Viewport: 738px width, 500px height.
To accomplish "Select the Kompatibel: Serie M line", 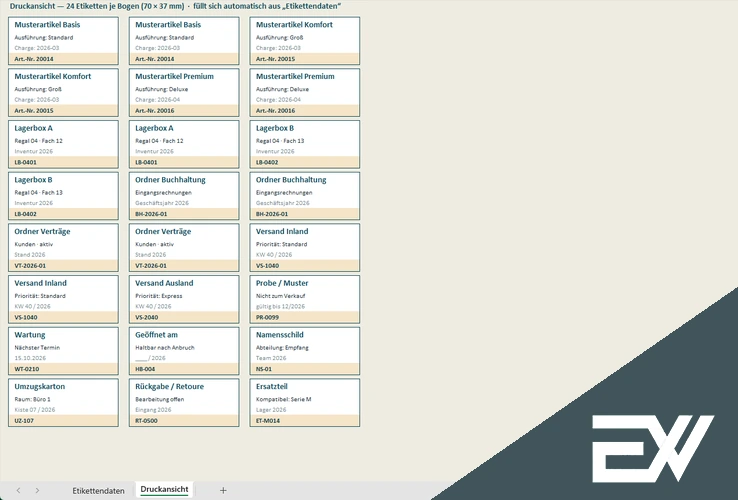I will click(x=283, y=400).
